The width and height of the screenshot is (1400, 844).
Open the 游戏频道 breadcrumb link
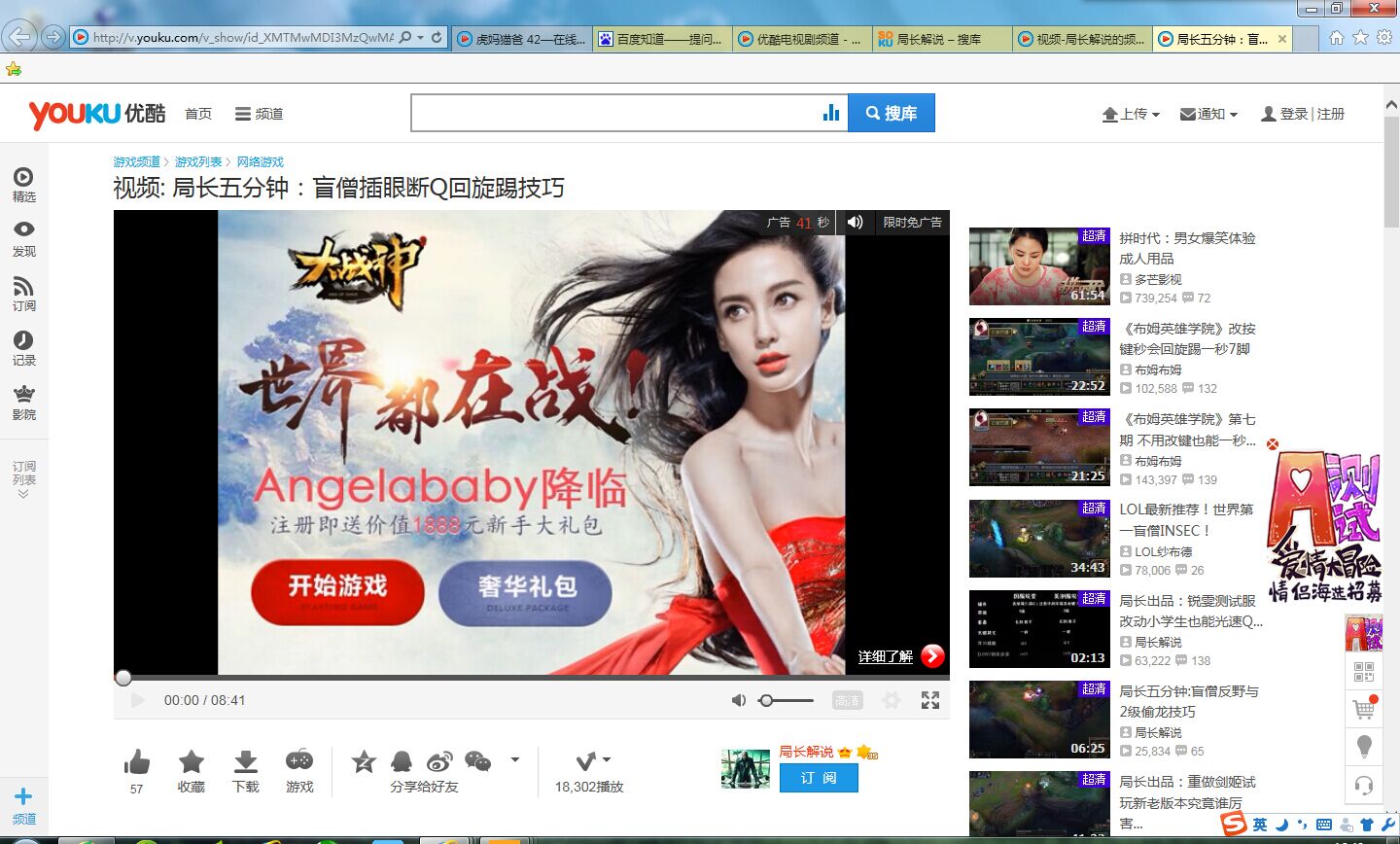point(136,162)
